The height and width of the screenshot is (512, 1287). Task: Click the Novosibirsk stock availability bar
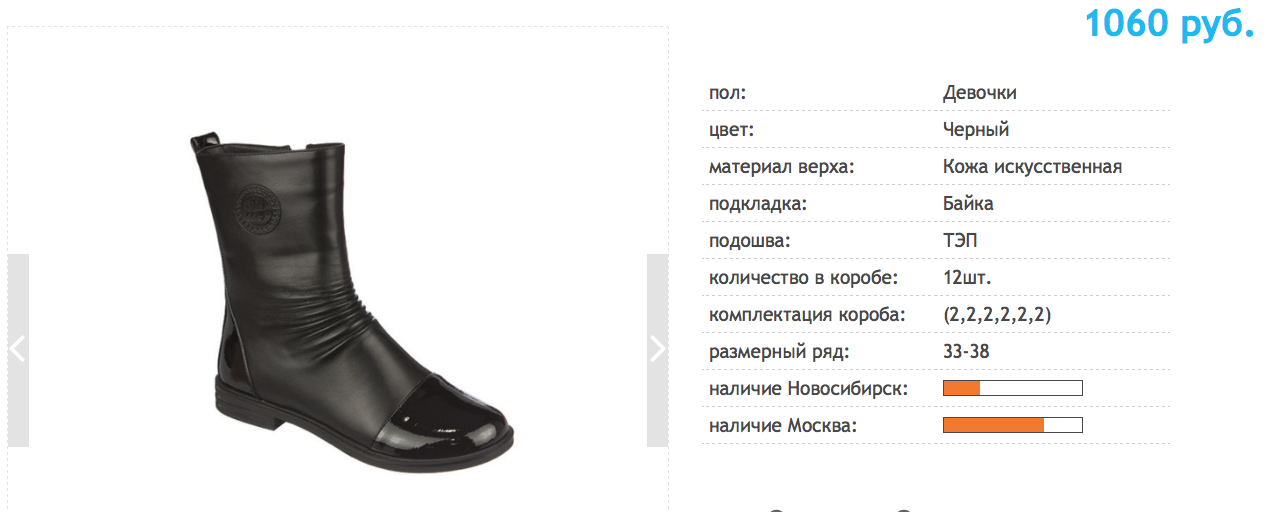tap(1013, 388)
